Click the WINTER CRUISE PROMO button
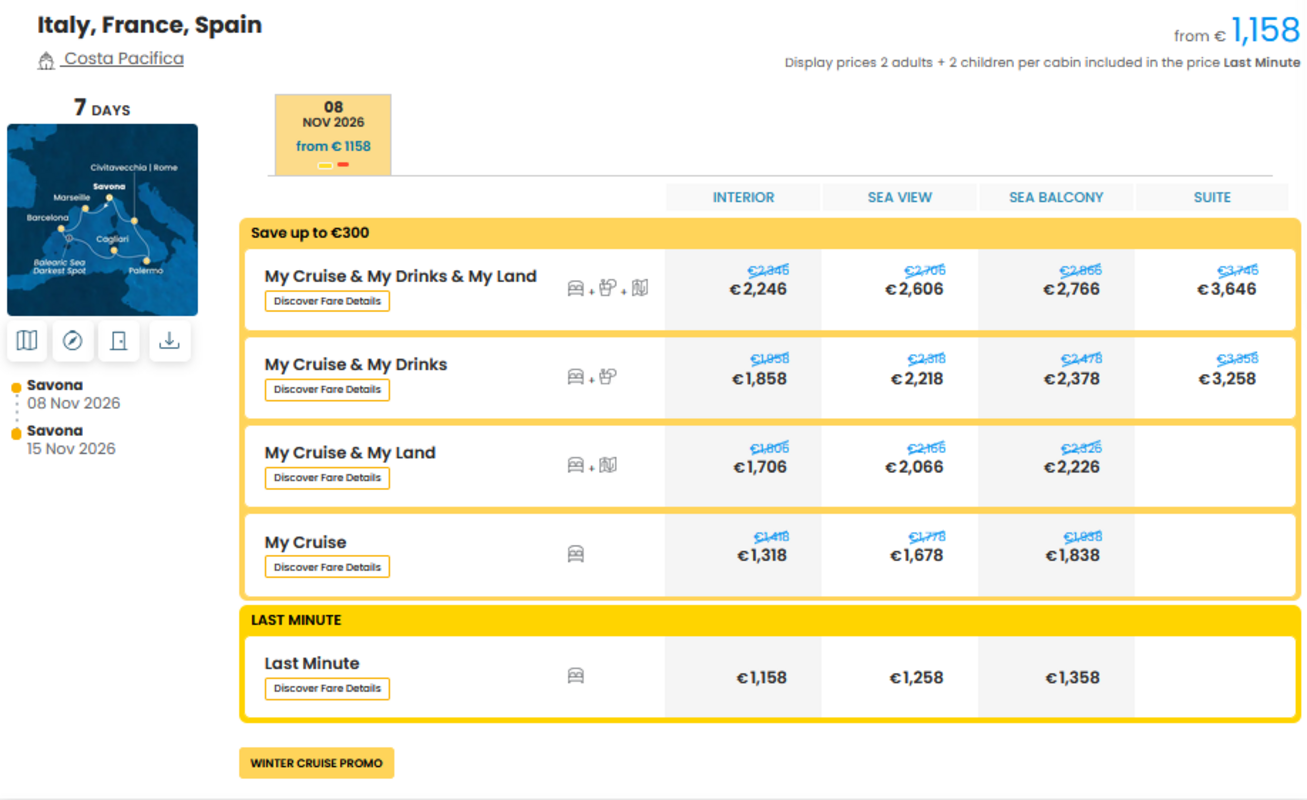This screenshot has height=800, width=1307. pos(317,763)
